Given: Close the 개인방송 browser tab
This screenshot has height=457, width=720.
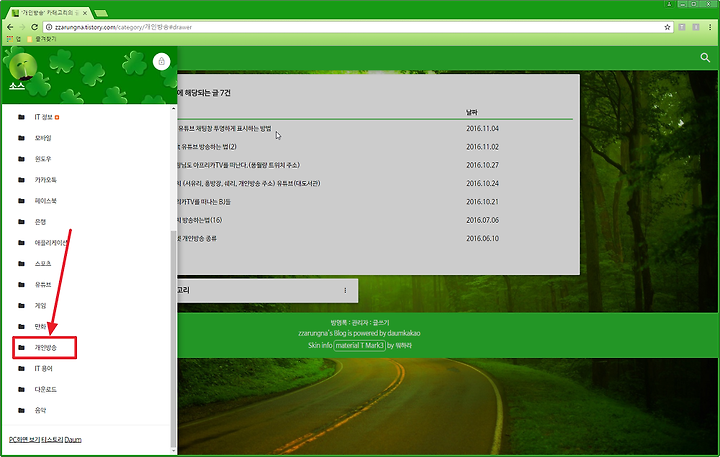Looking at the screenshot, I should [84, 13].
